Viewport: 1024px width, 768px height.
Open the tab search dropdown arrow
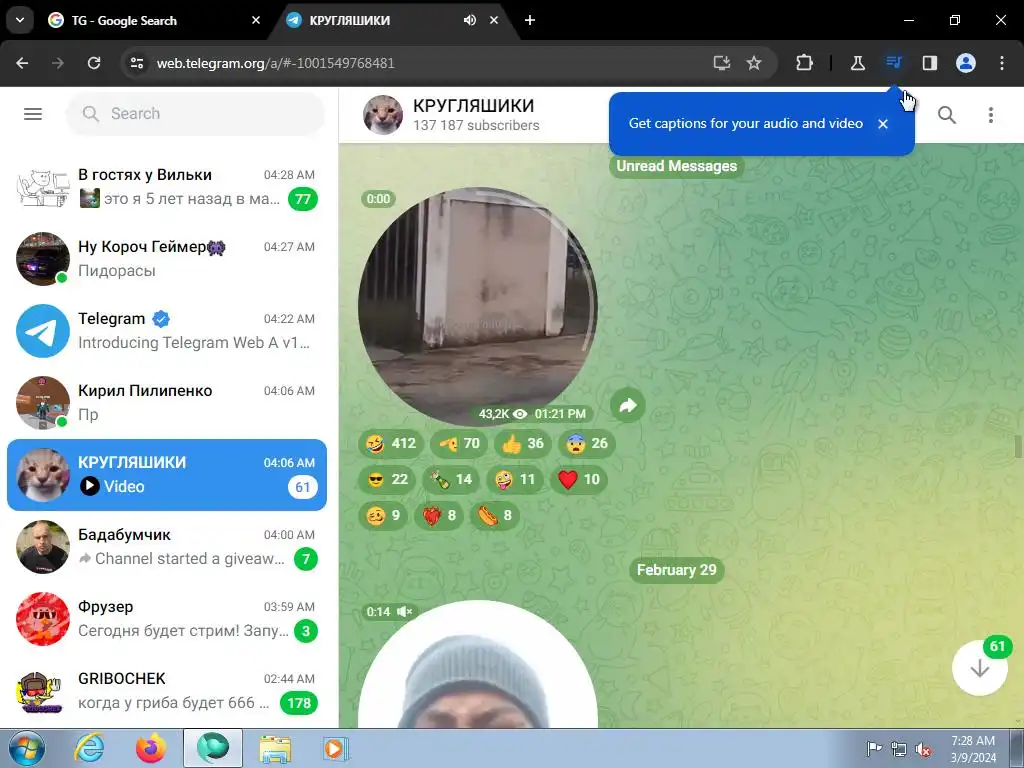pyautogui.click(x=20, y=20)
